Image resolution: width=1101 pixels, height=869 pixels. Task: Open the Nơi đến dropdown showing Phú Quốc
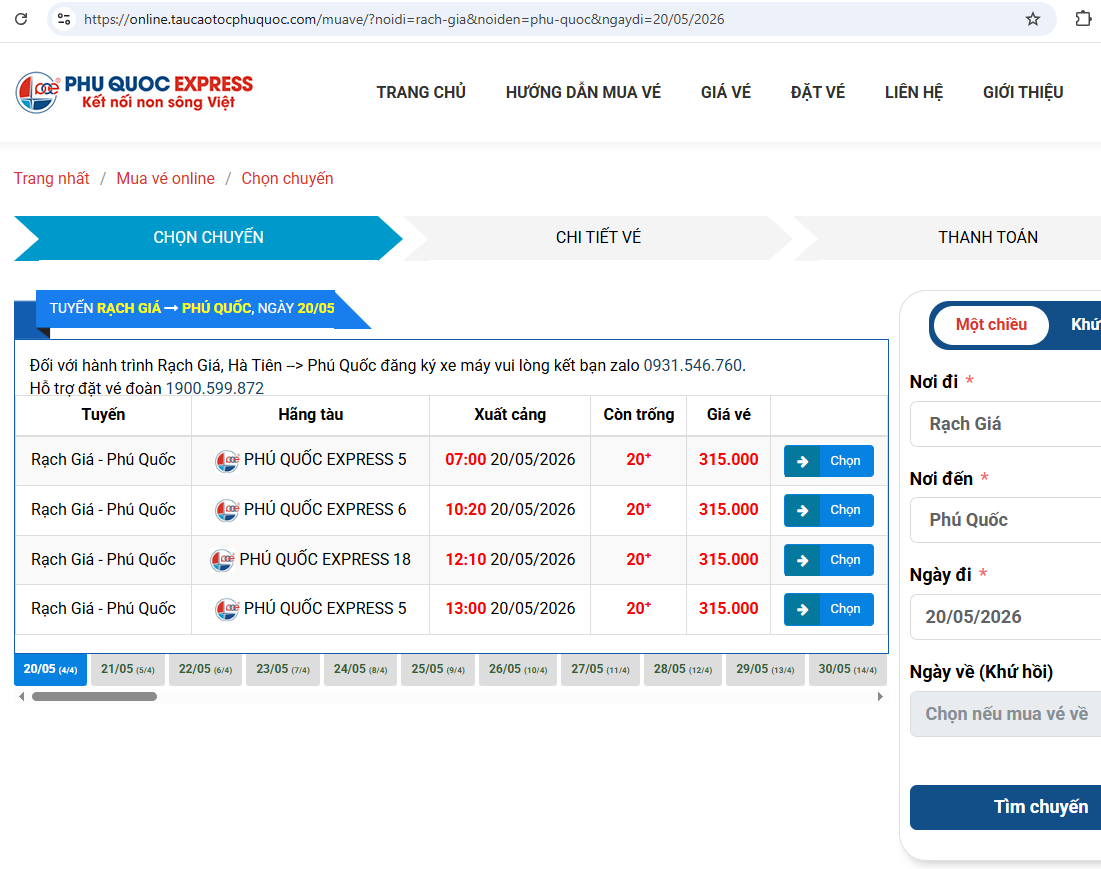[x=1006, y=520]
